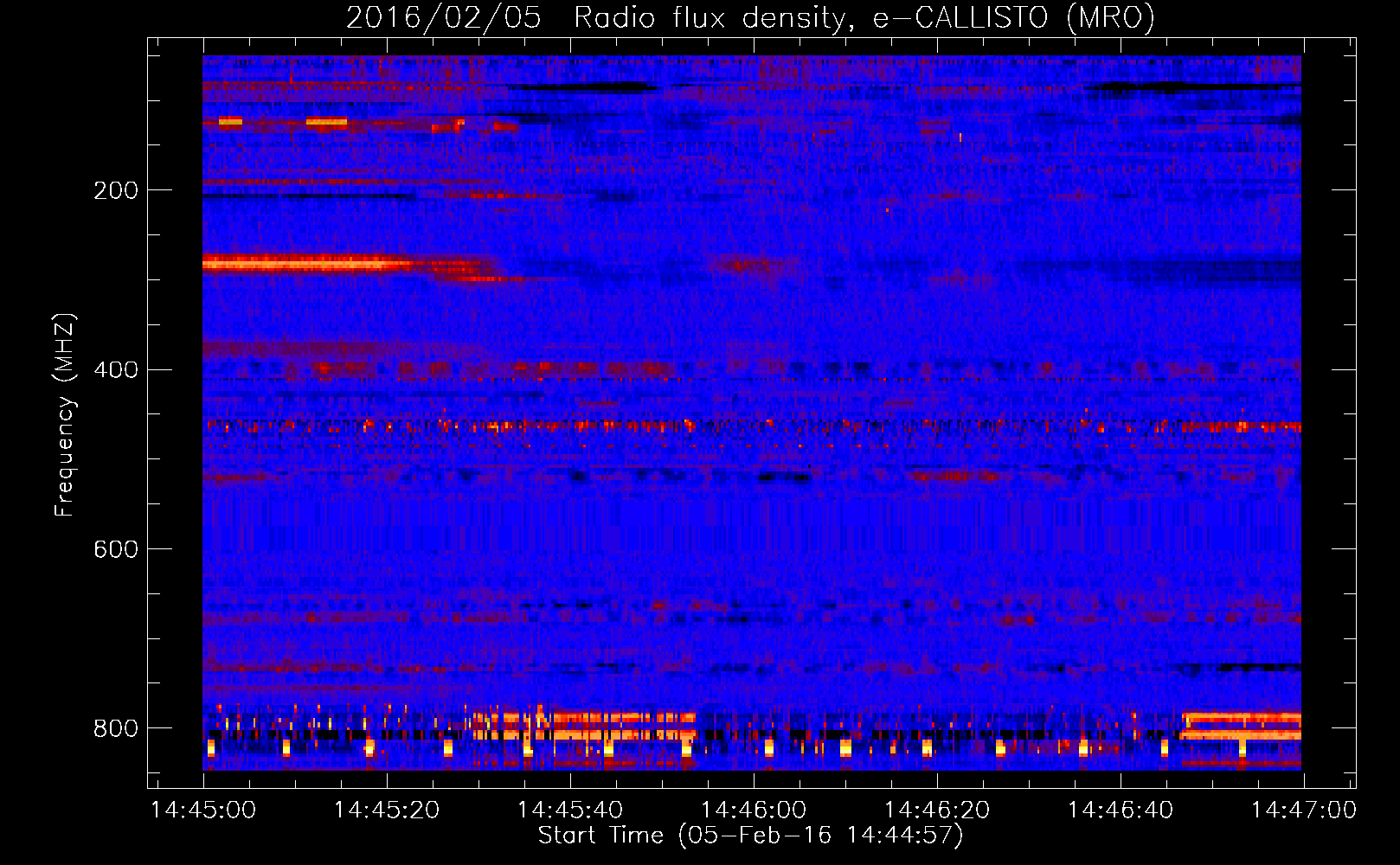Click the 800 frequency tick label
Viewport: 1400px width, 865px height.
click(116, 728)
